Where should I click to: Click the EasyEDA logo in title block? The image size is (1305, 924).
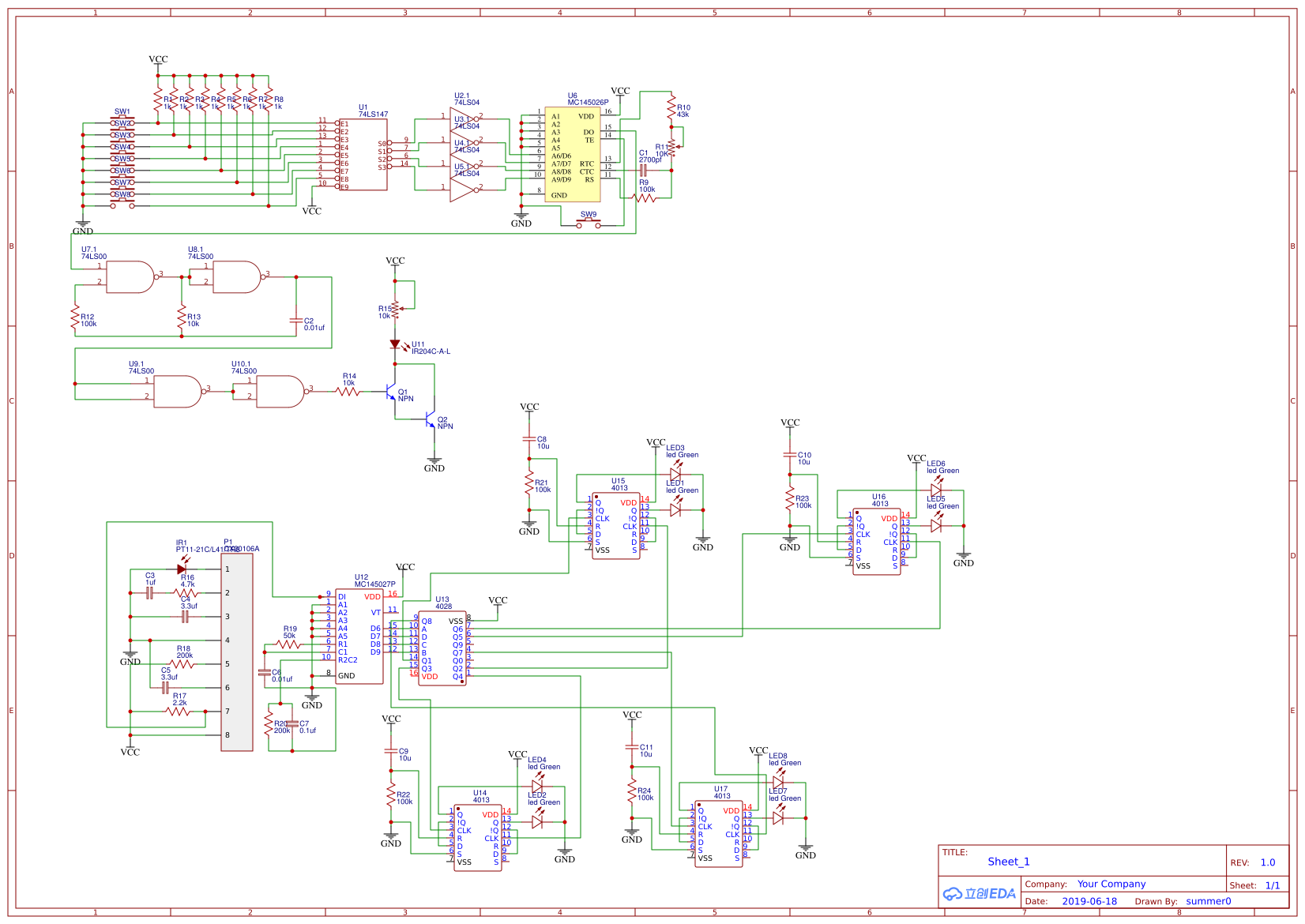(x=979, y=893)
